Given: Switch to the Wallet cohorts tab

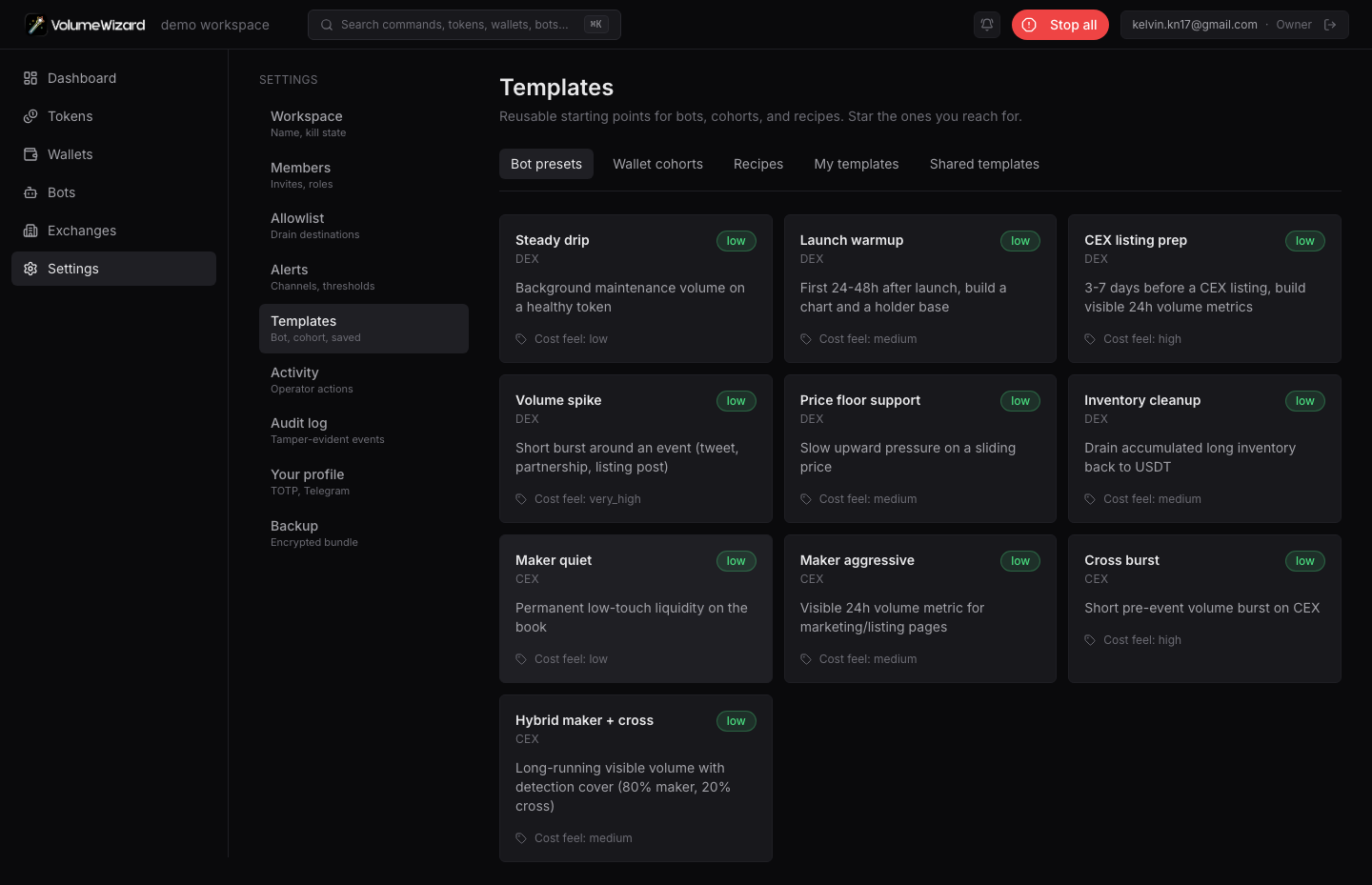Looking at the screenshot, I should point(657,164).
